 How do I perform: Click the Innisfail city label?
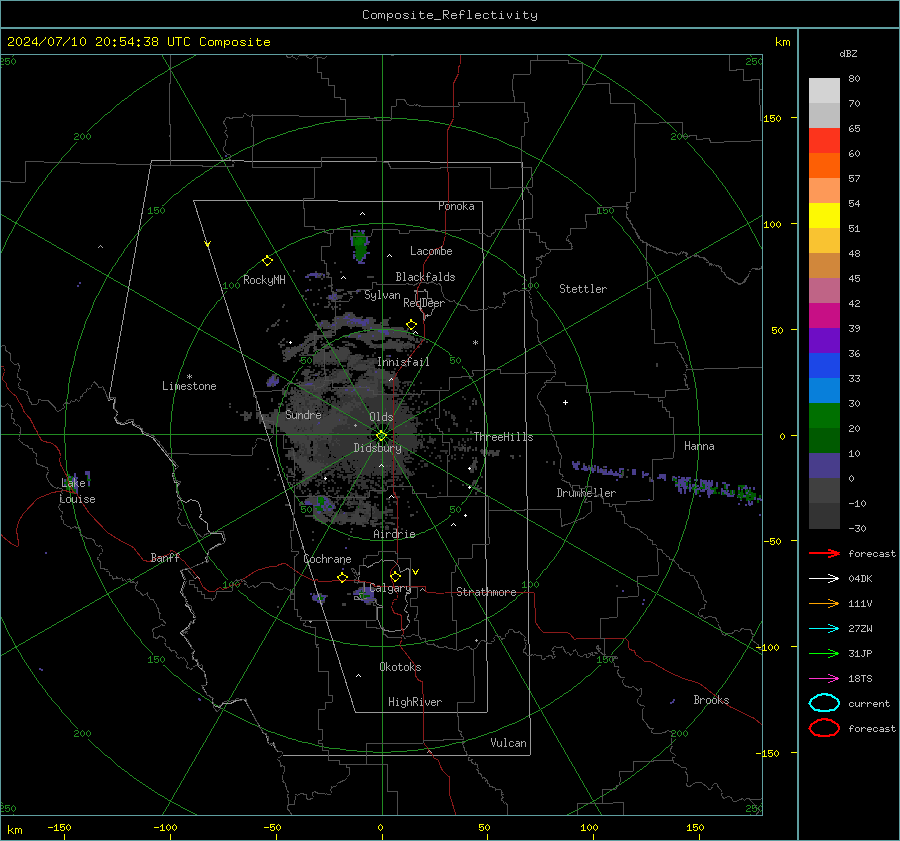(x=403, y=362)
